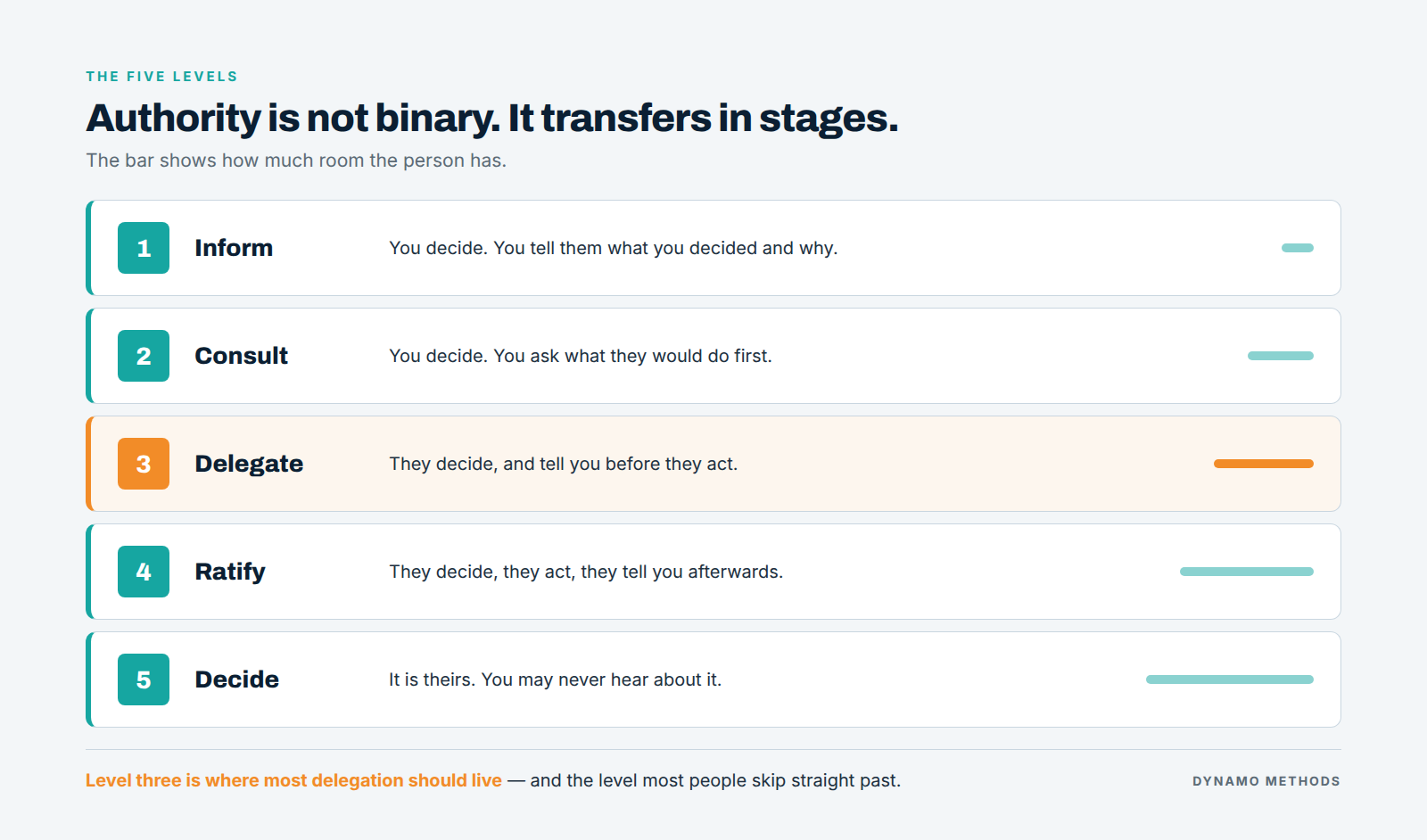Click the Ratify row authority bar
The height and width of the screenshot is (840, 1427).
pos(1247,572)
